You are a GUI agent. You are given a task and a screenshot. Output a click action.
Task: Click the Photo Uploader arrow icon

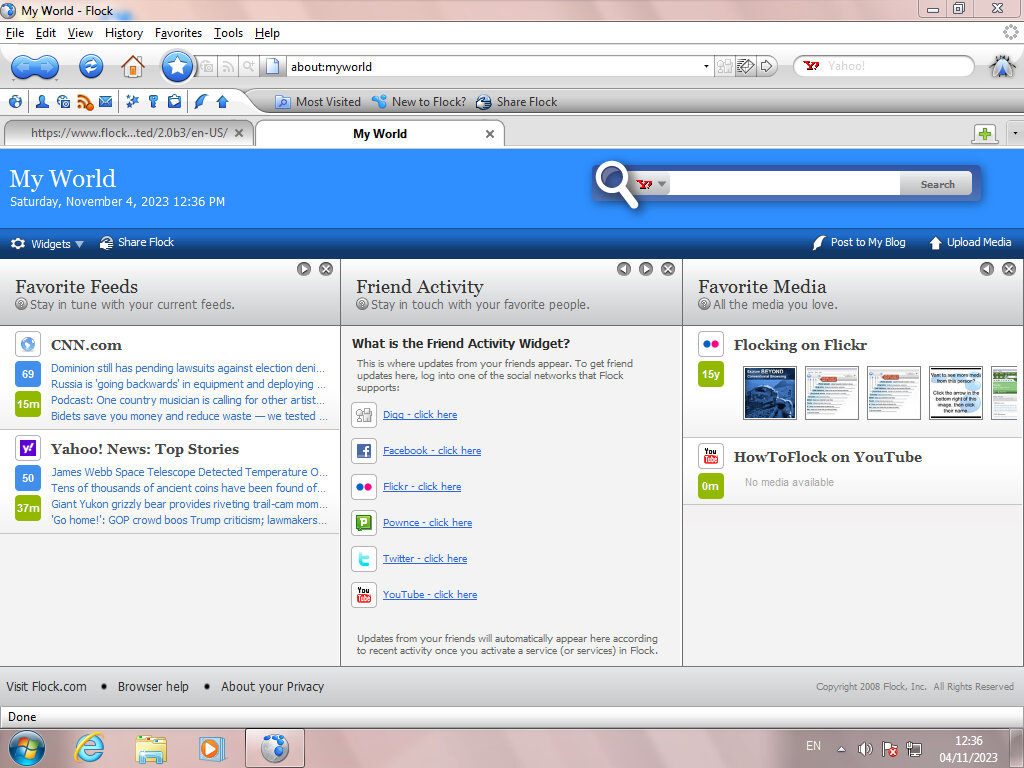(x=222, y=101)
